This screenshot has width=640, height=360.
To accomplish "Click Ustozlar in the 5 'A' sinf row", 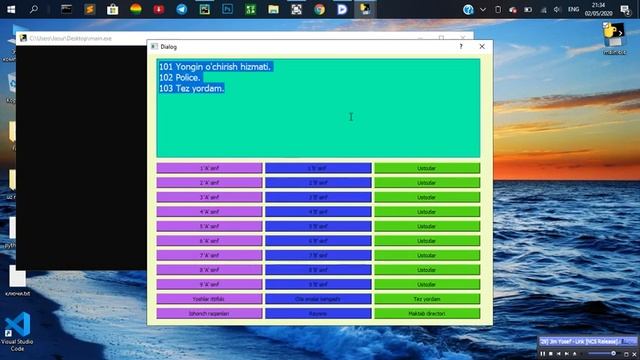I will [427, 226].
